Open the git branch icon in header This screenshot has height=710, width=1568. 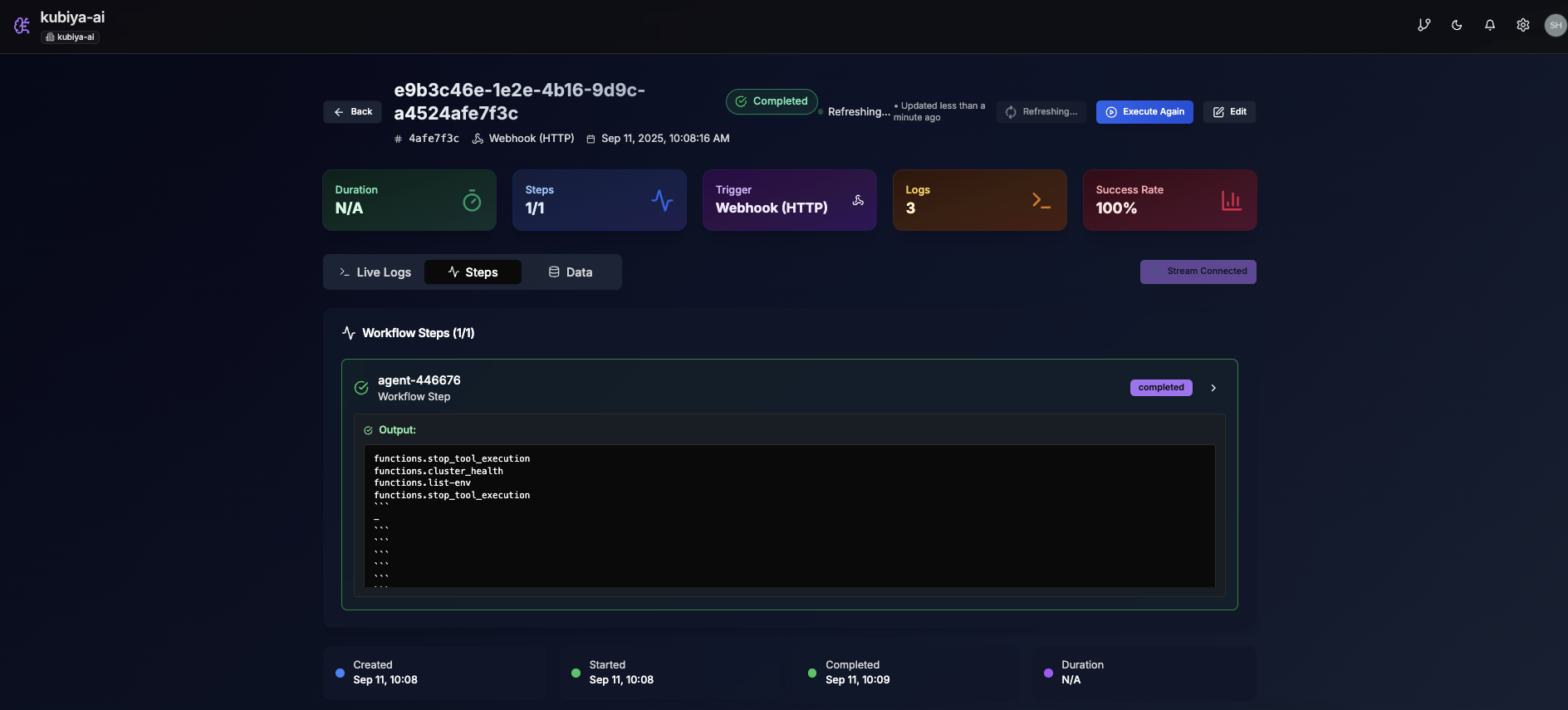pos(1424,25)
